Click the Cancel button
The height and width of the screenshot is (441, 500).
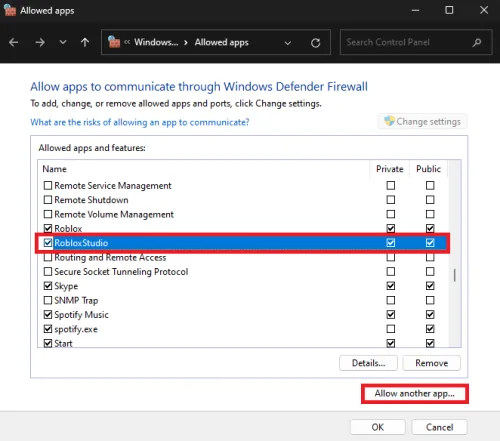(x=439, y=427)
